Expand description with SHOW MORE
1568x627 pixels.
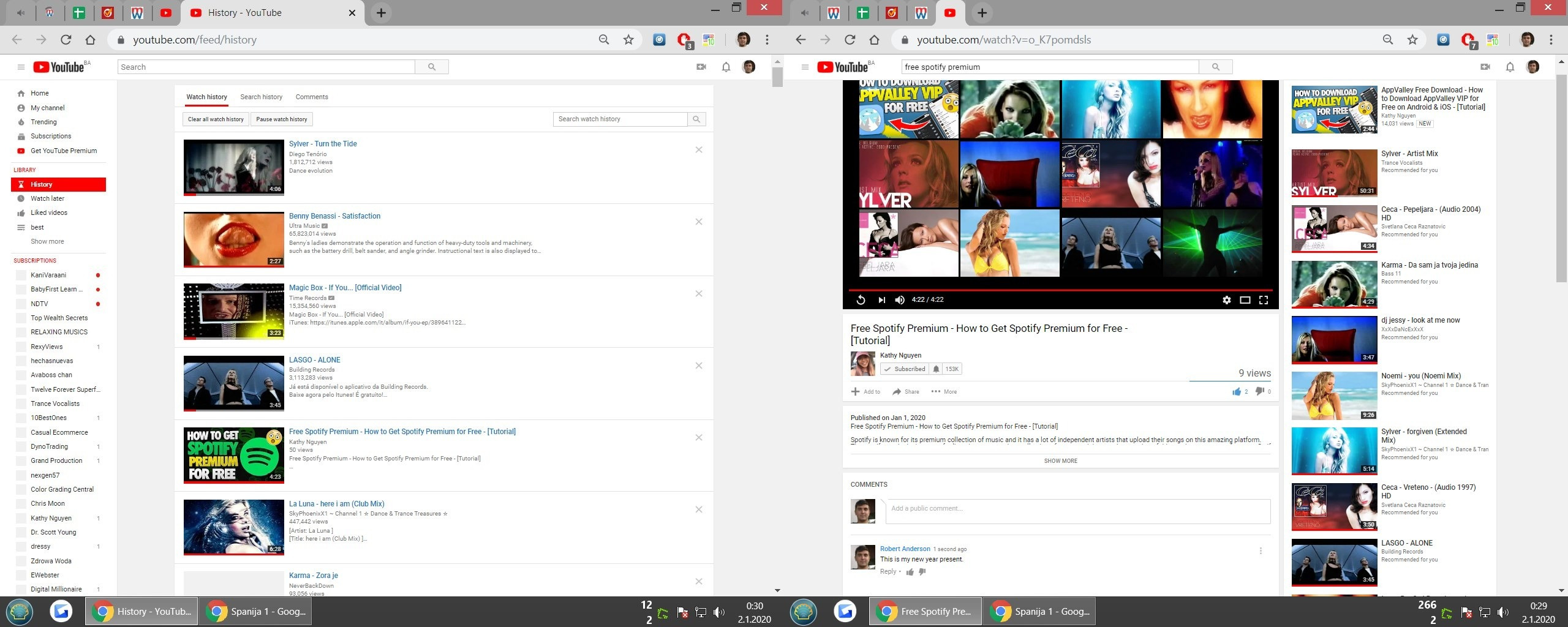(1060, 461)
